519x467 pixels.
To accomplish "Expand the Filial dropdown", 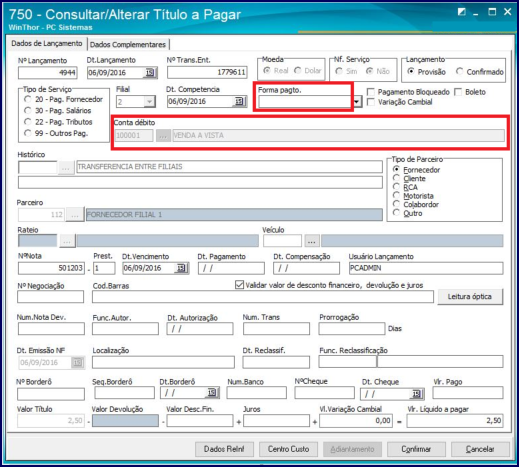I will [x=149, y=101].
